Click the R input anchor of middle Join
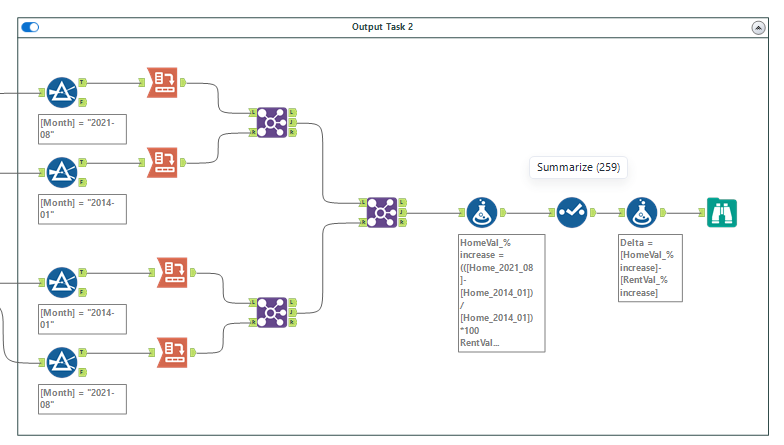Viewport: 784px width, 445px height. tap(362, 222)
